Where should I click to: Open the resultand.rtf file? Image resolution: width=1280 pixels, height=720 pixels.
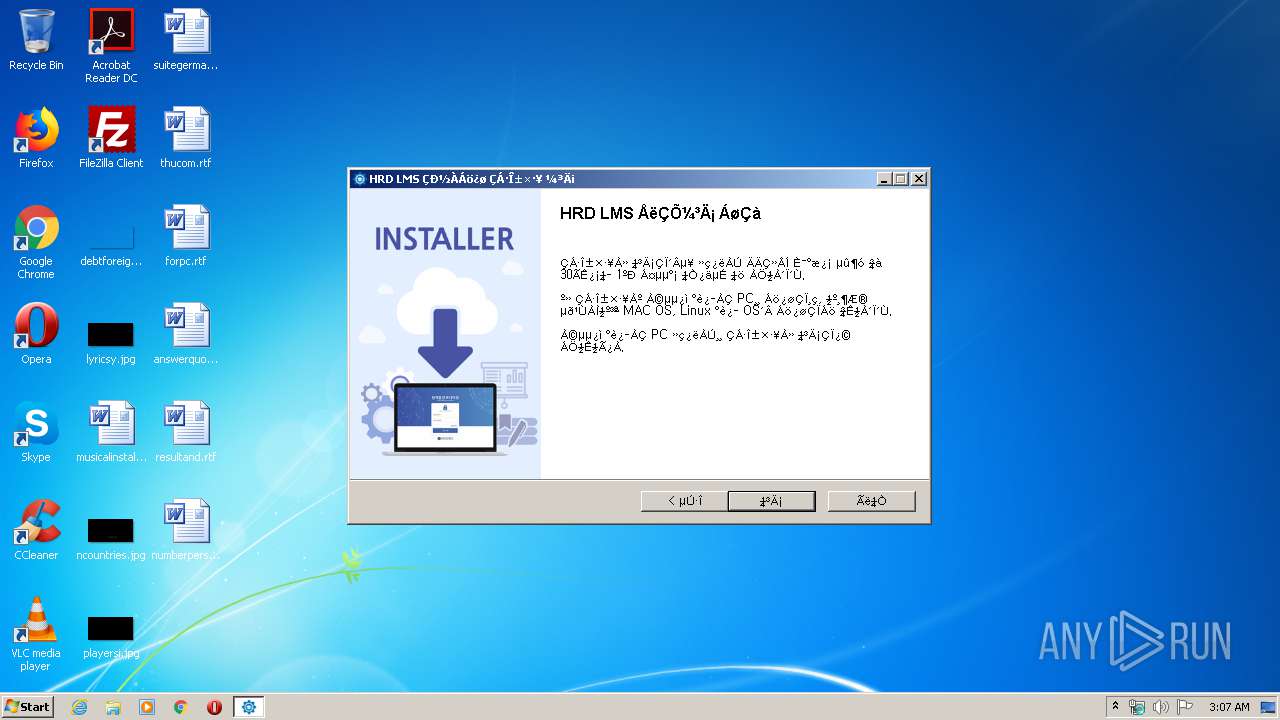click(x=186, y=432)
